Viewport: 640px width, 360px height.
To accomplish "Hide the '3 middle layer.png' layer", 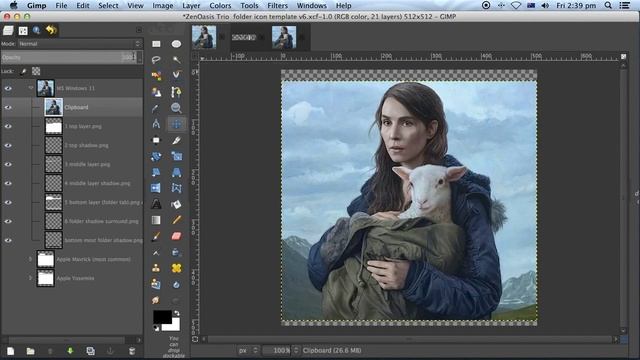I will 8,164.
